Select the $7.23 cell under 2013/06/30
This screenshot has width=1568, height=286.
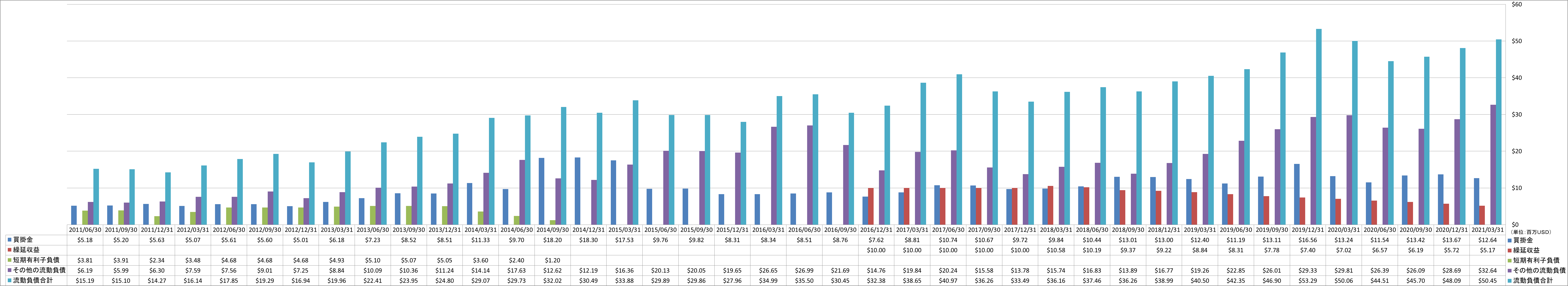(x=372, y=240)
